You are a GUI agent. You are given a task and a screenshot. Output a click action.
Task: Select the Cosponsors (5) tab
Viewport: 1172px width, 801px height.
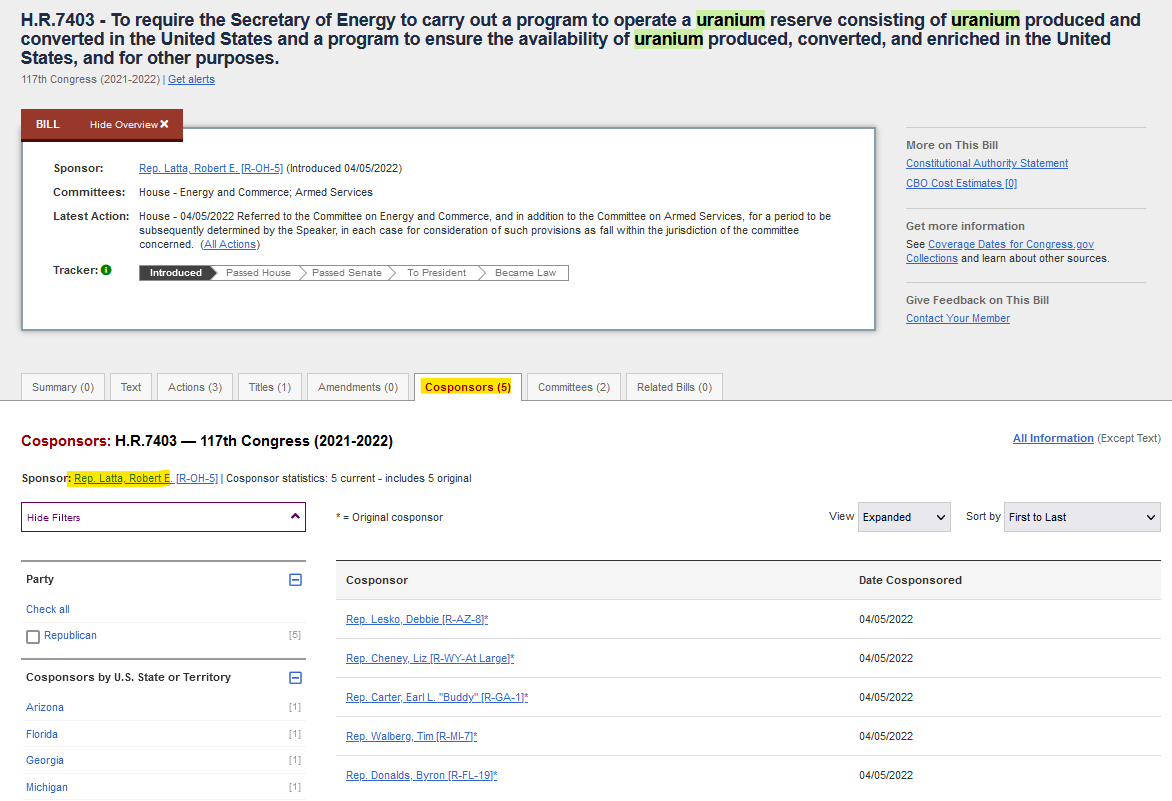click(x=468, y=387)
